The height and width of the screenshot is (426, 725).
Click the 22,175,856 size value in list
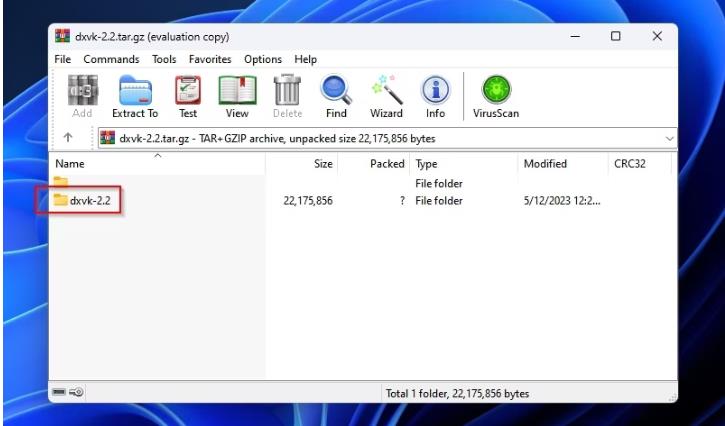click(x=308, y=201)
